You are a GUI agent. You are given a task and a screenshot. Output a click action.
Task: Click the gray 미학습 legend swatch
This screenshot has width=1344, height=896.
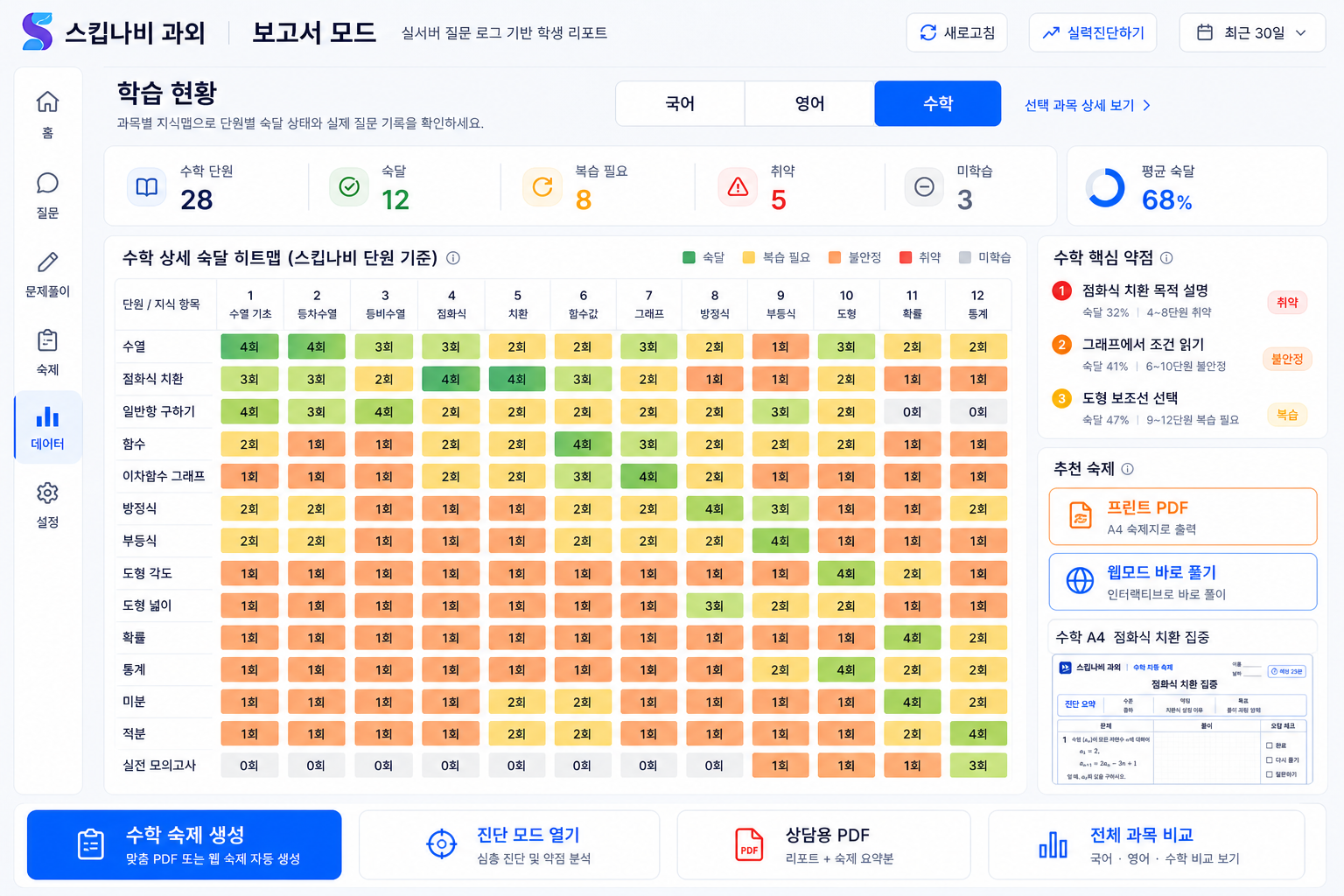pyautogui.click(x=965, y=257)
